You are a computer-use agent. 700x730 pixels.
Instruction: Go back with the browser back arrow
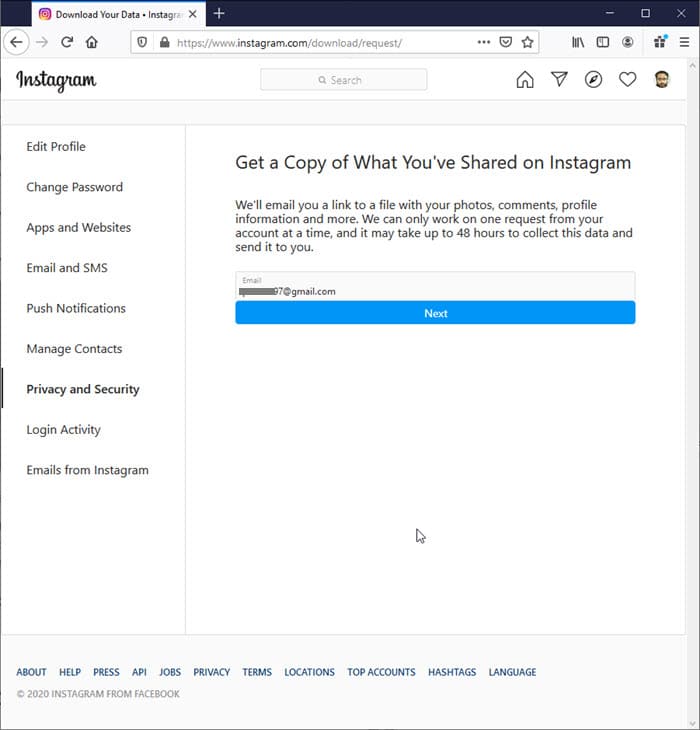pyautogui.click(x=16, y=42)
